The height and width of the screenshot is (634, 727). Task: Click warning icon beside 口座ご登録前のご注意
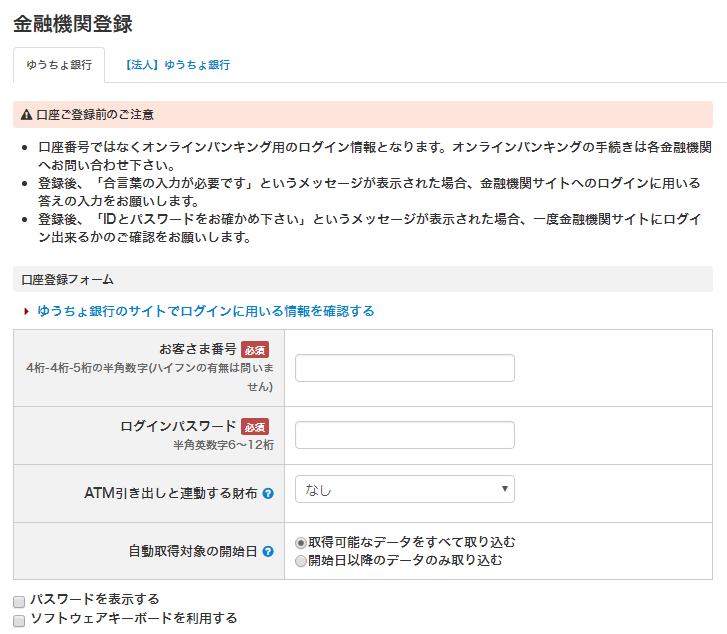pos(27,115)
